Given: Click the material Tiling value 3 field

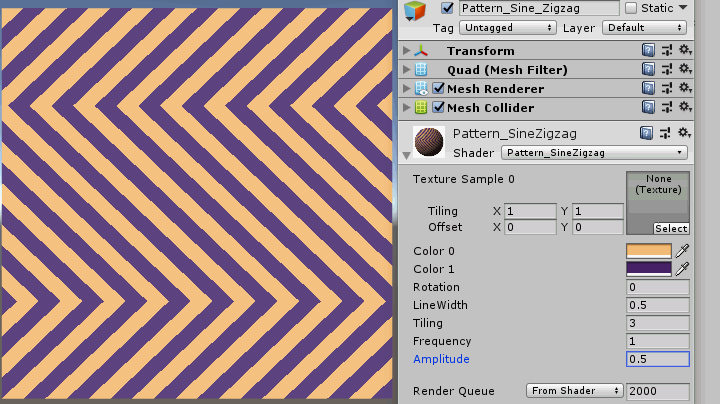Looking at the screenshot, I should (658, 323).
